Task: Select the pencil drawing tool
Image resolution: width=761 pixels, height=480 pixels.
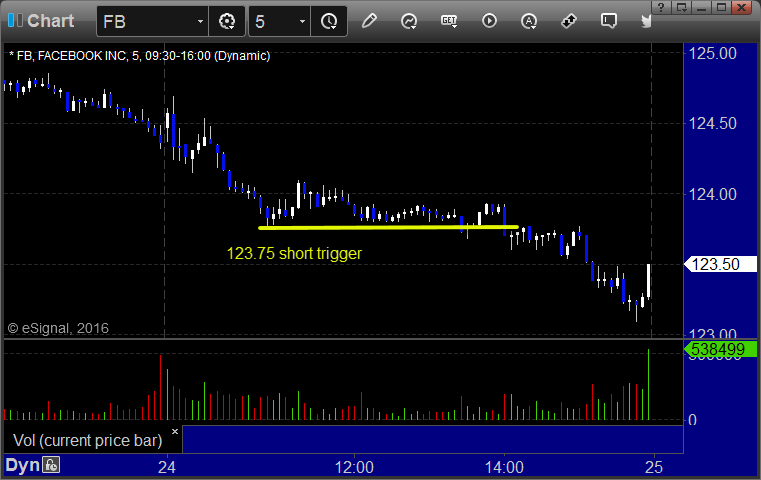Action: coord(369,21)
